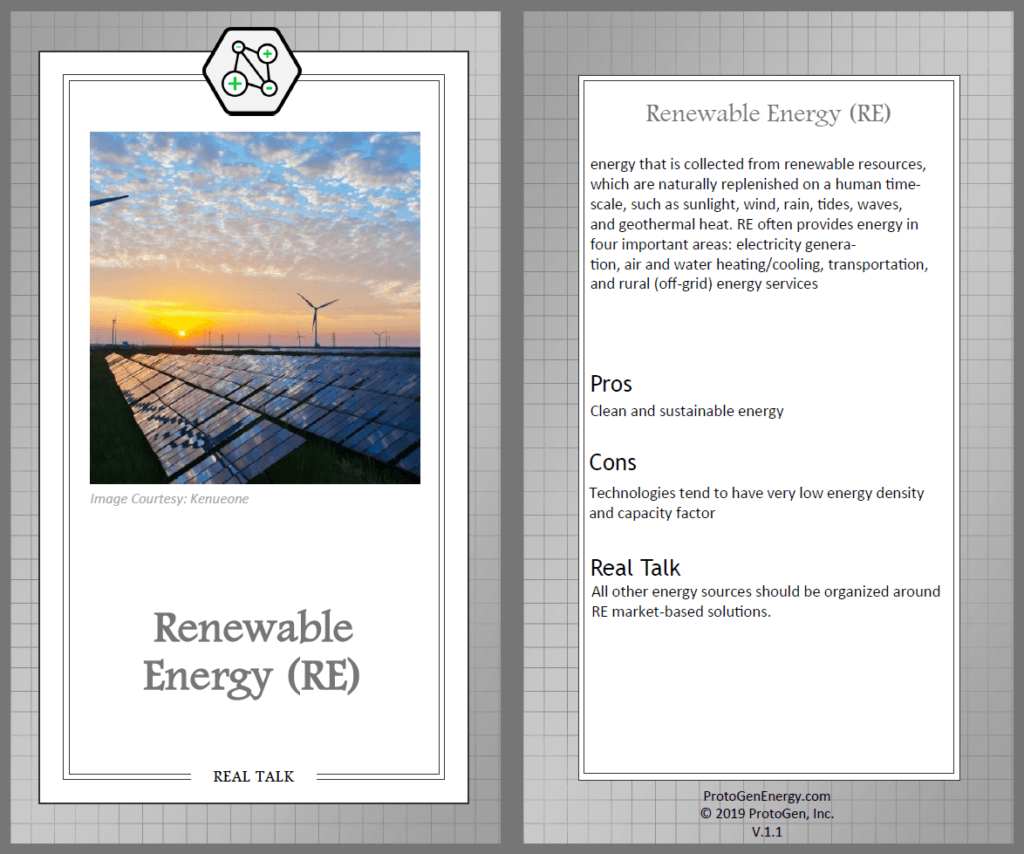The height and width of the screenshot is (854, 1024).
Task: Click the 'Image Courtesy: Kenueone' caption
Action: pyautogui.click(x=169, y=498)
